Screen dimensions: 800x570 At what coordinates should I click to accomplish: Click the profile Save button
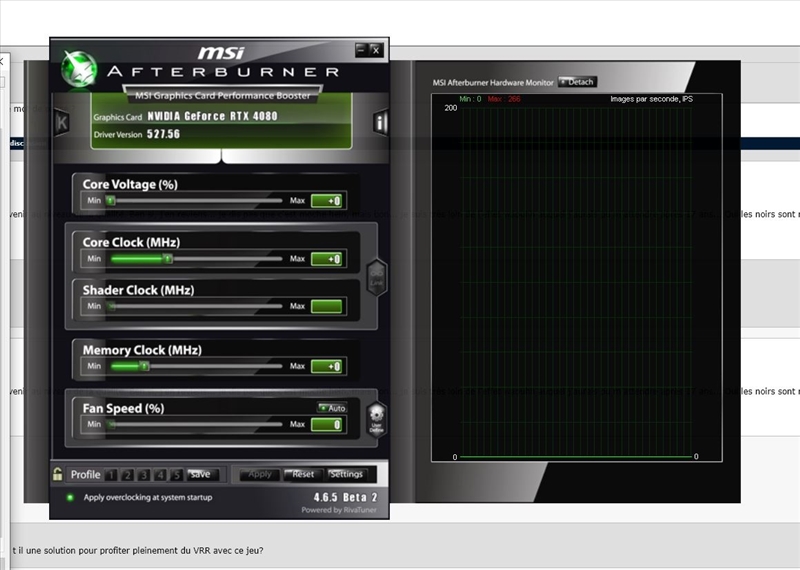[x=200, y=474]
